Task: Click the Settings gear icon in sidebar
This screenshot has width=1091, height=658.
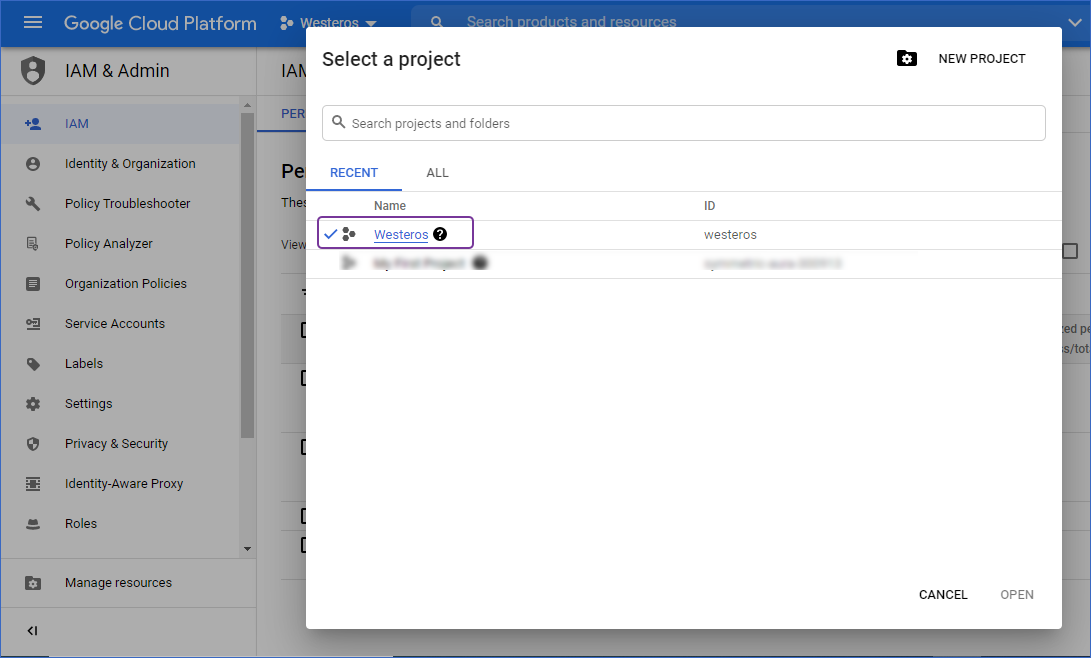Action: coord(33,404)
